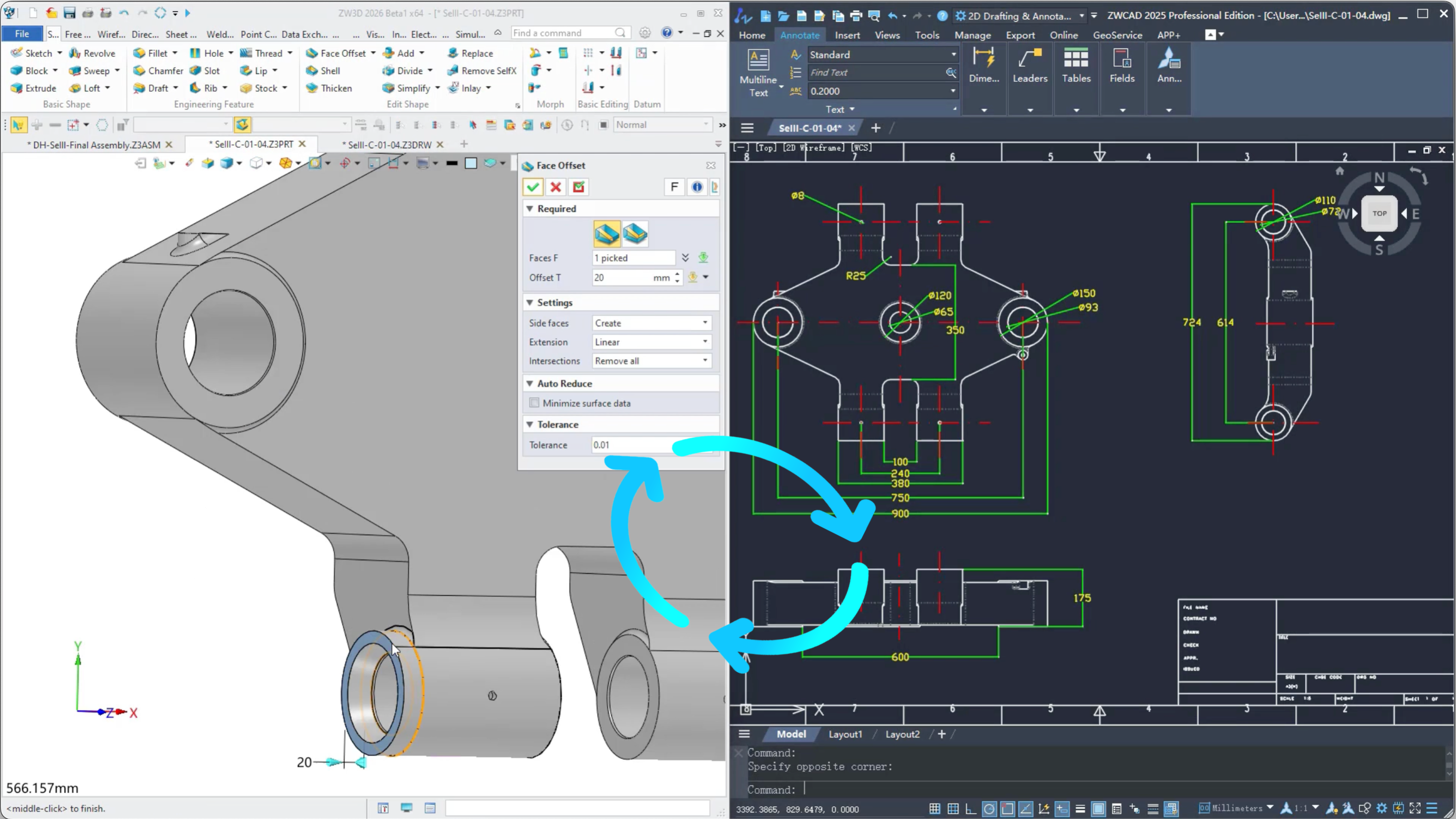Confirm Face Offset with the green checkmark
Screen dimensions: 1456x819
[x=533, y=187]
